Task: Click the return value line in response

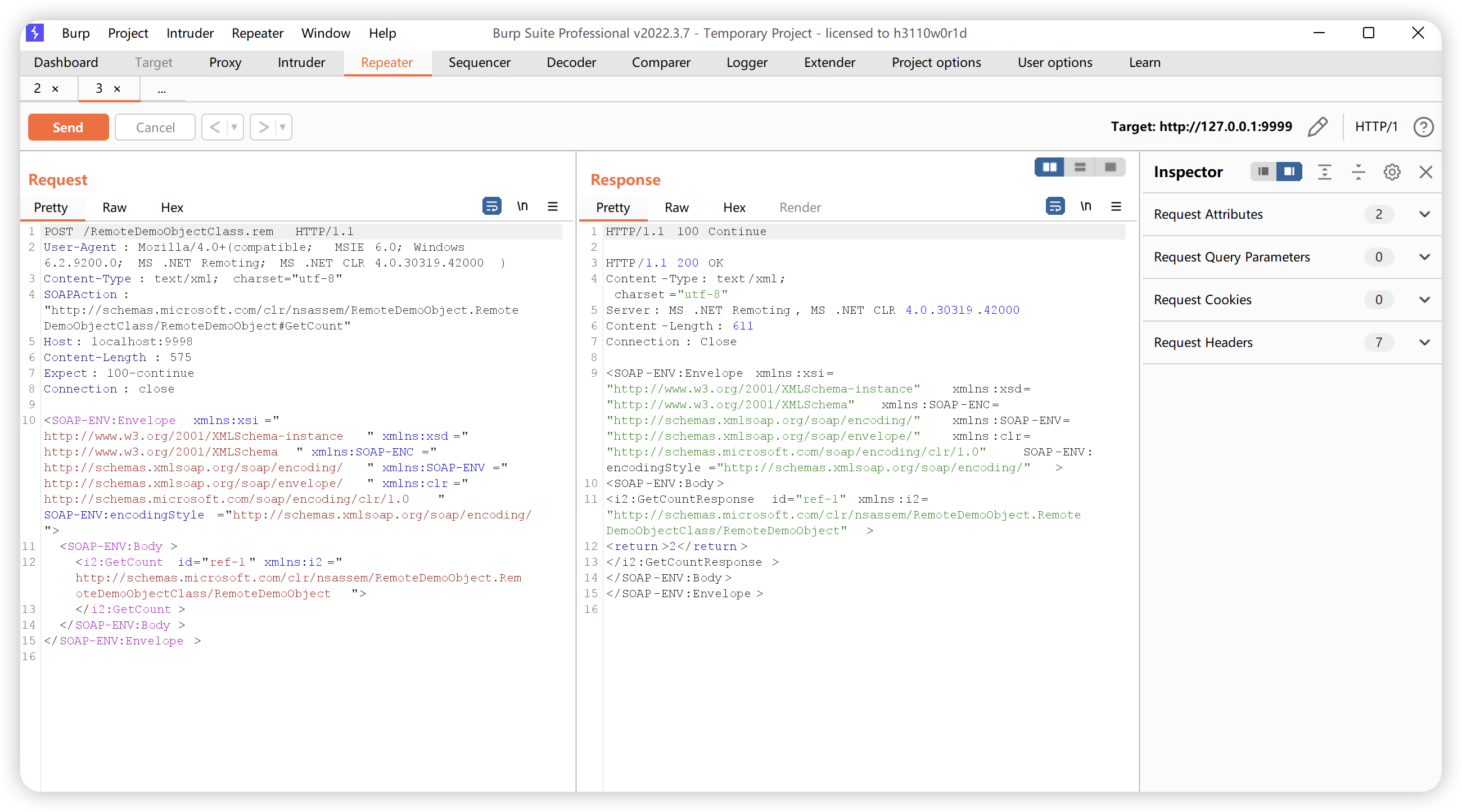Action: (676, 547)
